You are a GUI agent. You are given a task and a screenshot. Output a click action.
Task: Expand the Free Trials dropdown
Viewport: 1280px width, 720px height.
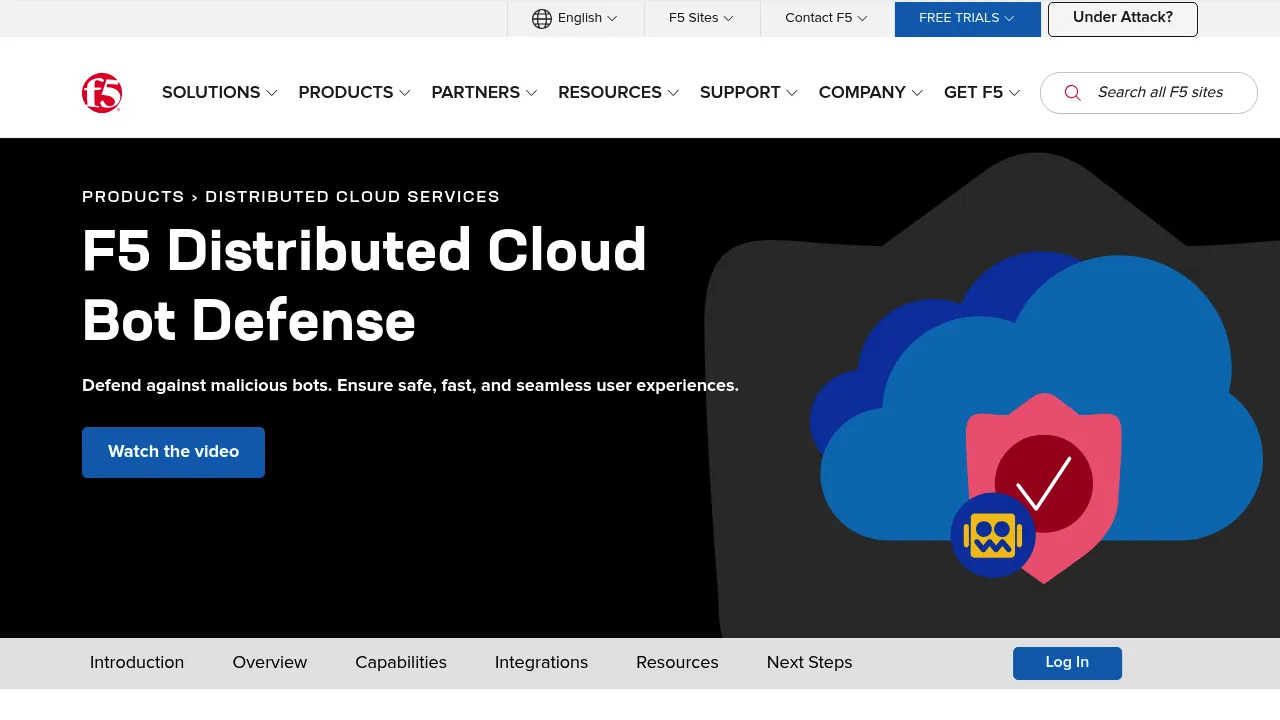967,18
